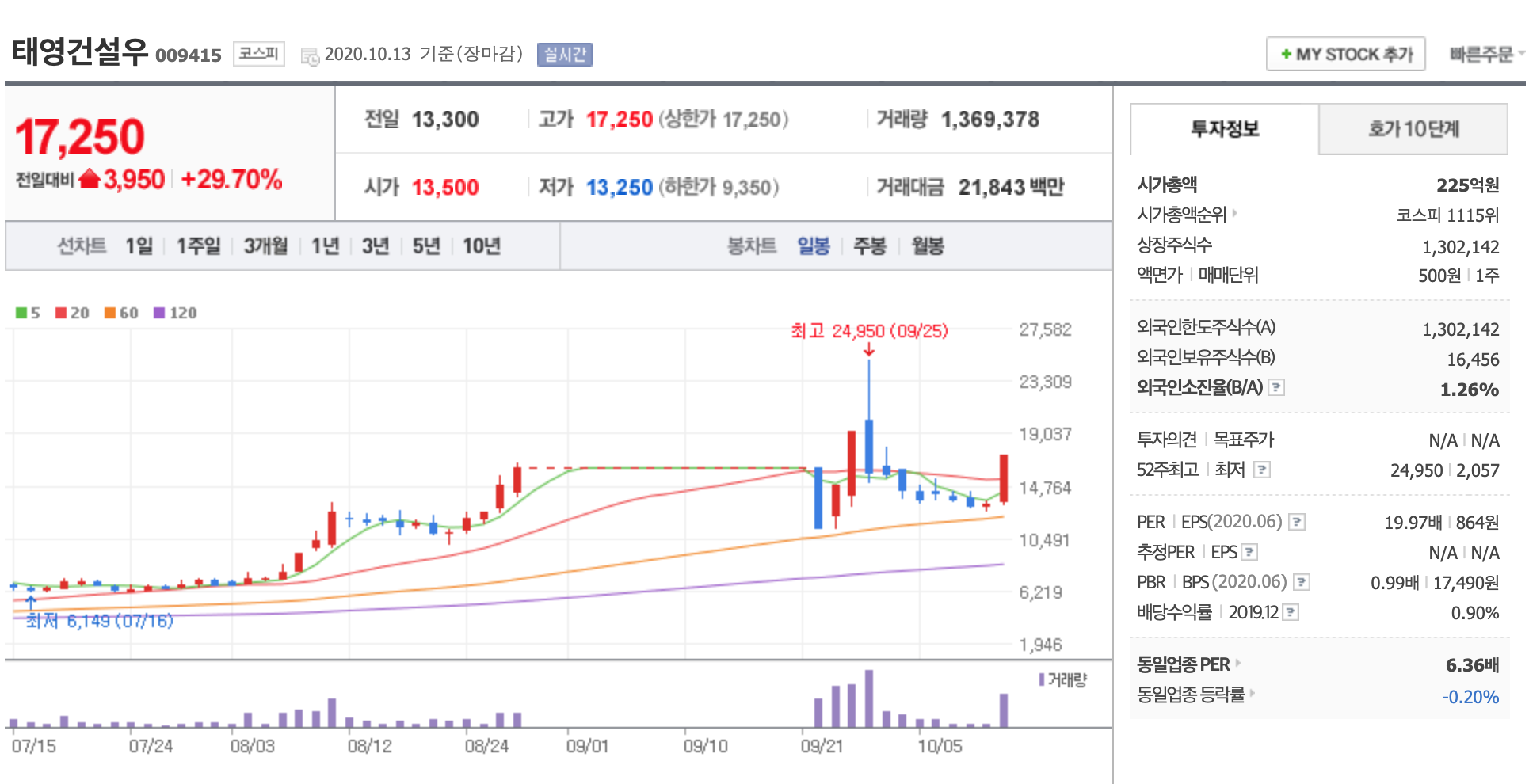This screenshot has height=784, width=1529.
Task: Select the 1일 line chart period
Action: point(139,245)
